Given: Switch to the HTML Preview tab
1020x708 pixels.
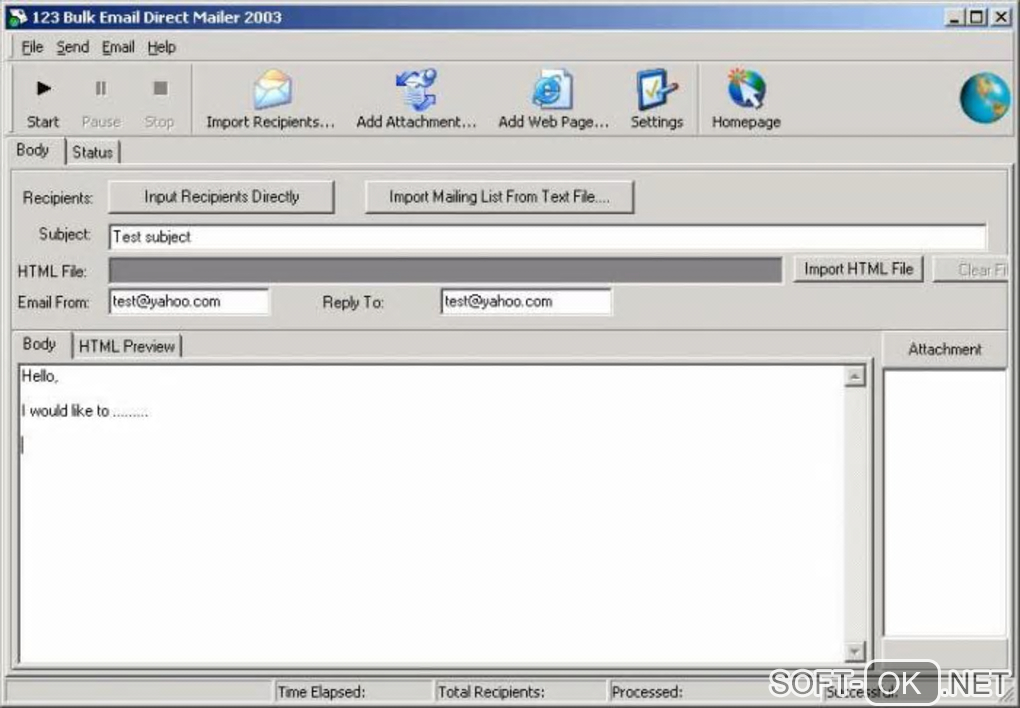Looking at the screenshot, I should tap(127, 346).
